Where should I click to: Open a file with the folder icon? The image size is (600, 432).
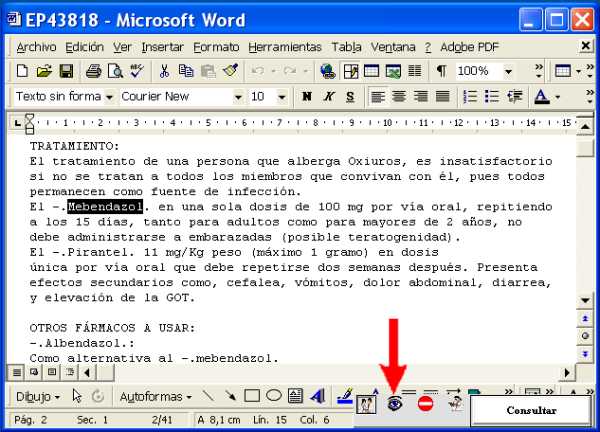click(44, 71)
